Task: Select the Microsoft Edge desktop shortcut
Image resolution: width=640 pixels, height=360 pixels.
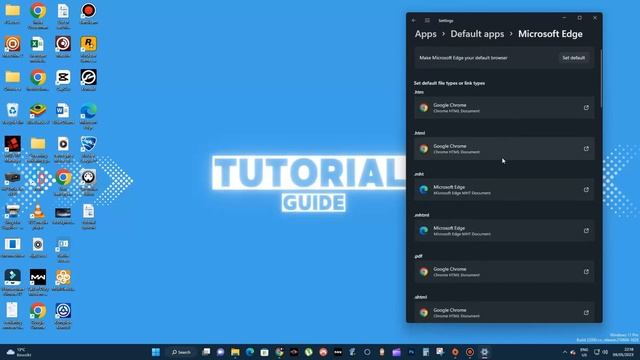Action: pos(88,116)
